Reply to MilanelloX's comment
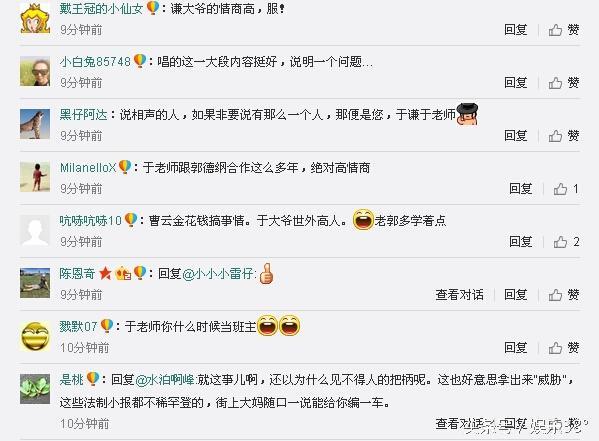The width and height of the screenshot is (599, 441). coord(521,189)
